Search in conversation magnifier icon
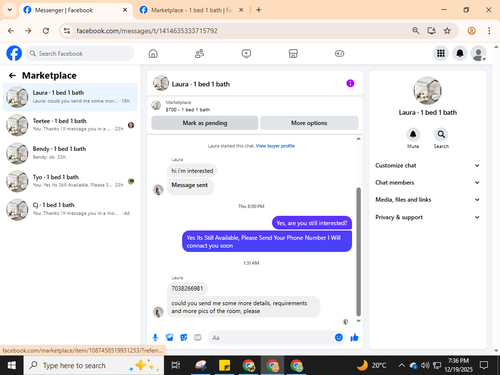Screen dimensions: 500x375 (x=441, y=134)
